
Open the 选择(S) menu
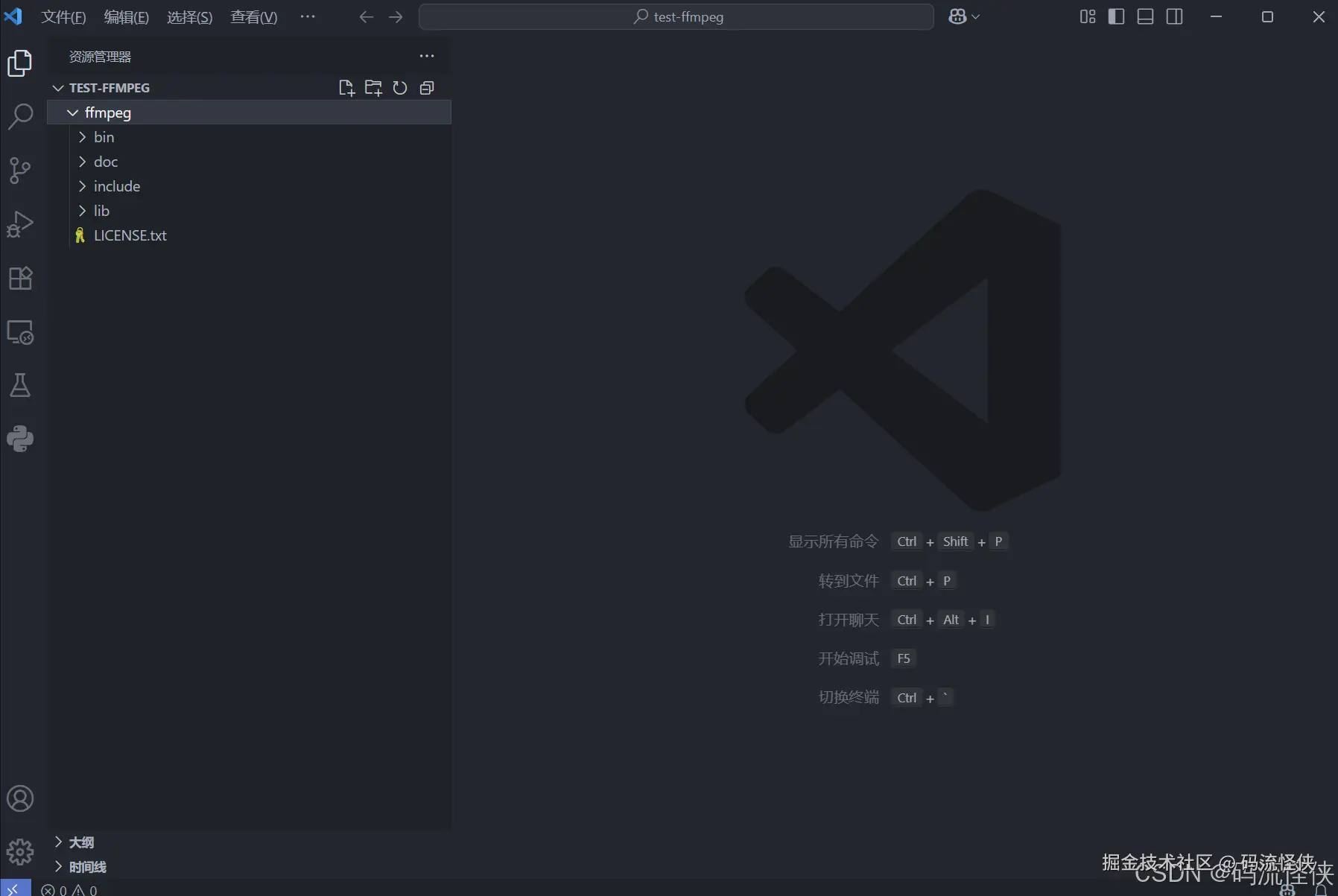(190, 16)
